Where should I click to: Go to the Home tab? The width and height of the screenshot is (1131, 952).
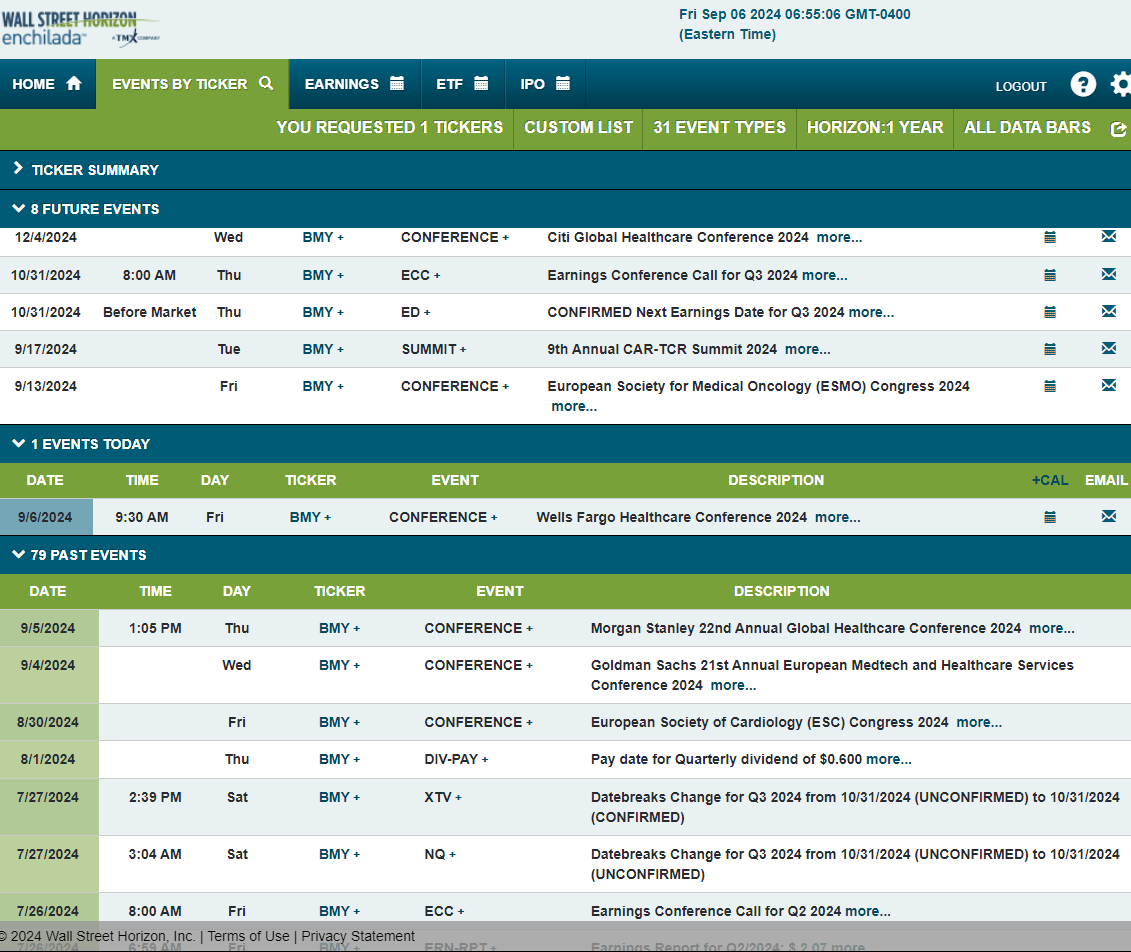(x=48, y=84)
